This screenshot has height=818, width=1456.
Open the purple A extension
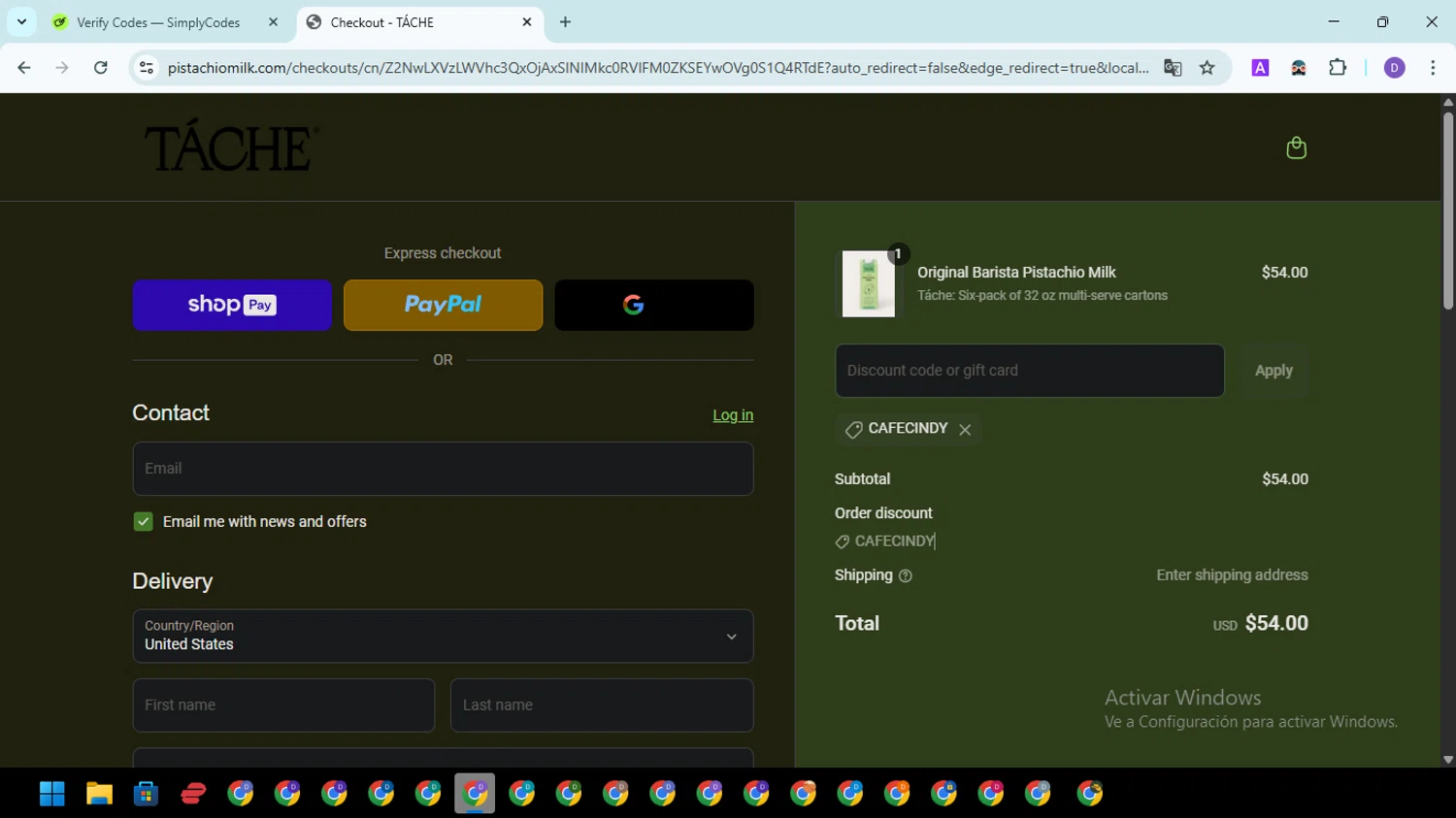click(1260, 68)
